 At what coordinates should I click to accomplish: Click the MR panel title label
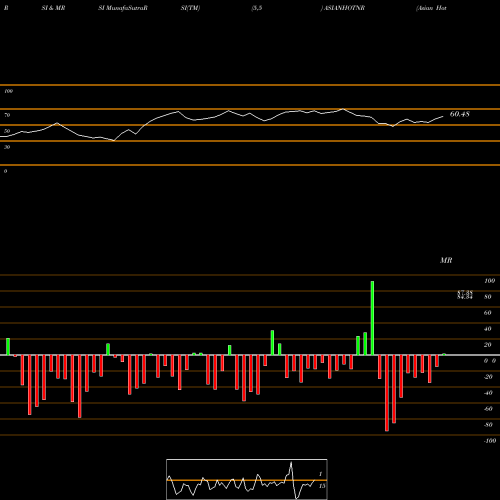pos(446,260)
